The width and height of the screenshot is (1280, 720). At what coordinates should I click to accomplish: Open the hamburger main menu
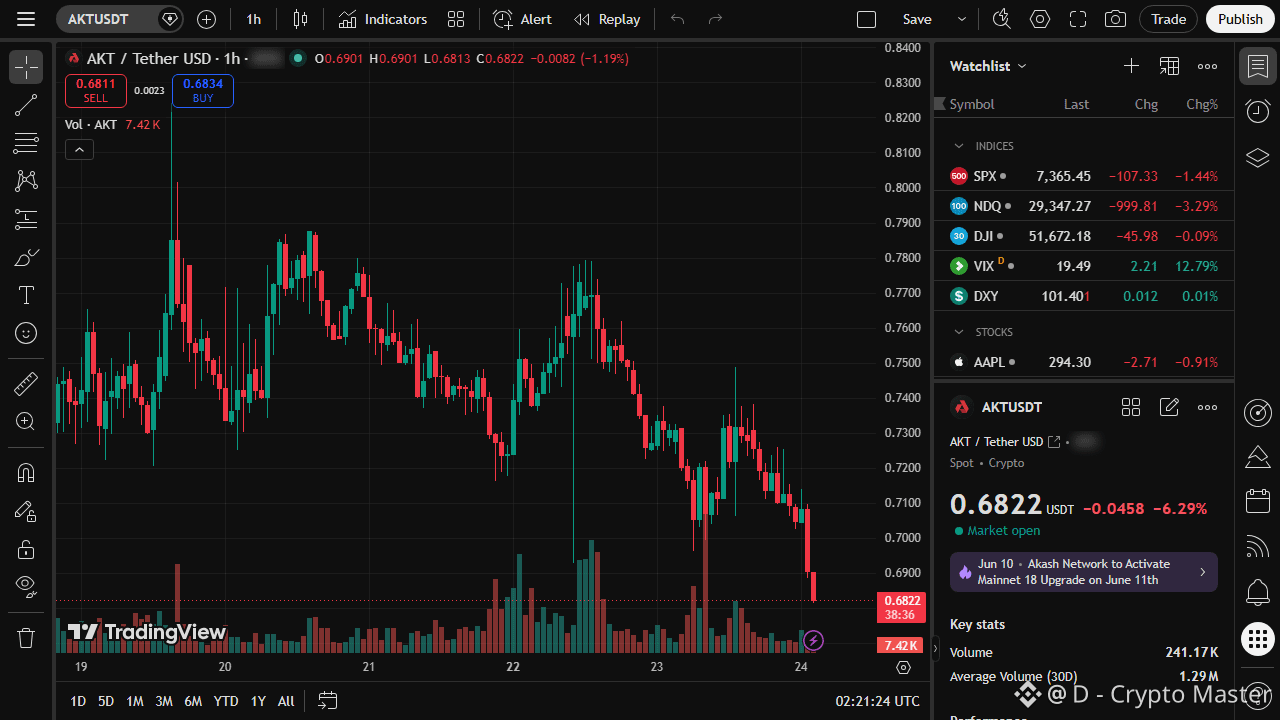point(26,19)
